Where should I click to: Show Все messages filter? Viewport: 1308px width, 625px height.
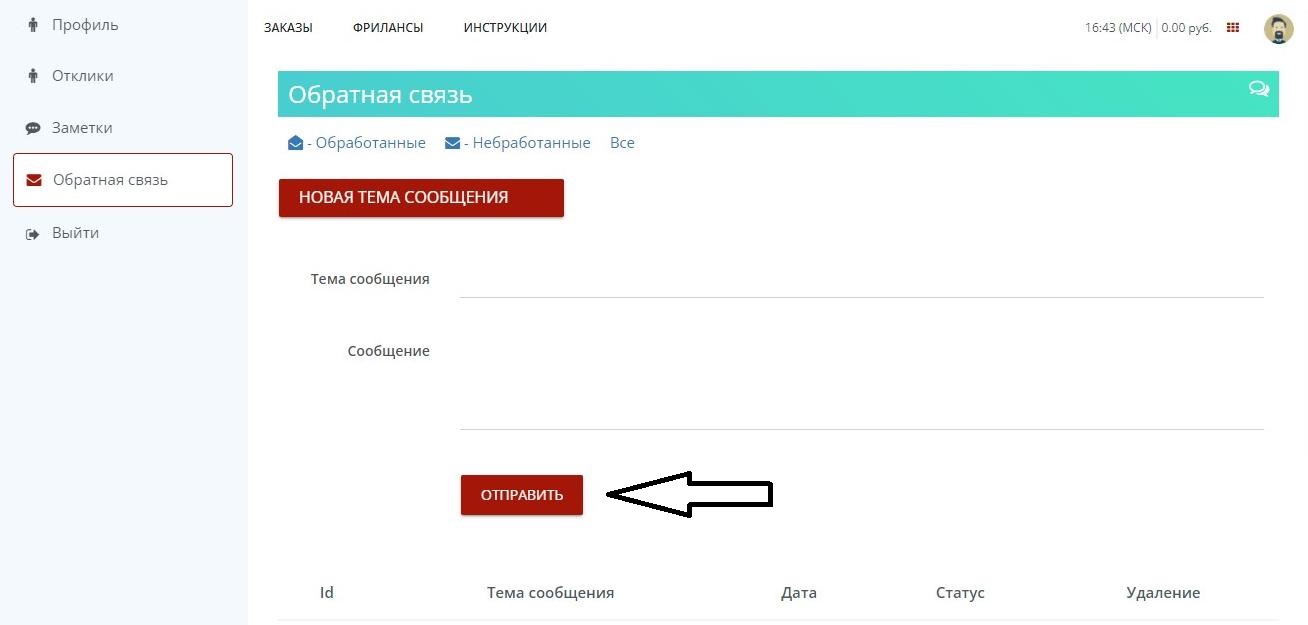622,143
